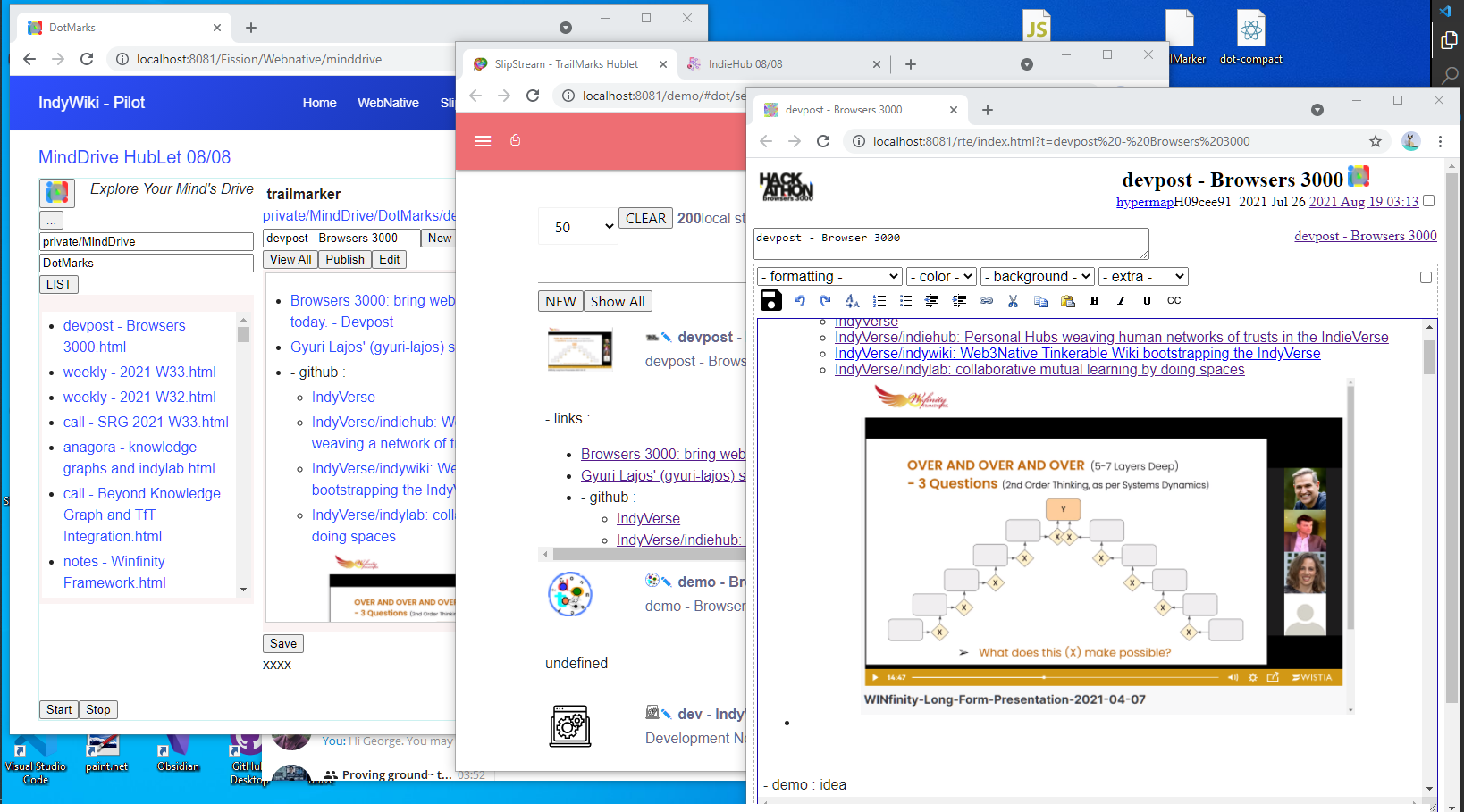
Task: Click the Start button in MindDrive
Action: [59, 709]
